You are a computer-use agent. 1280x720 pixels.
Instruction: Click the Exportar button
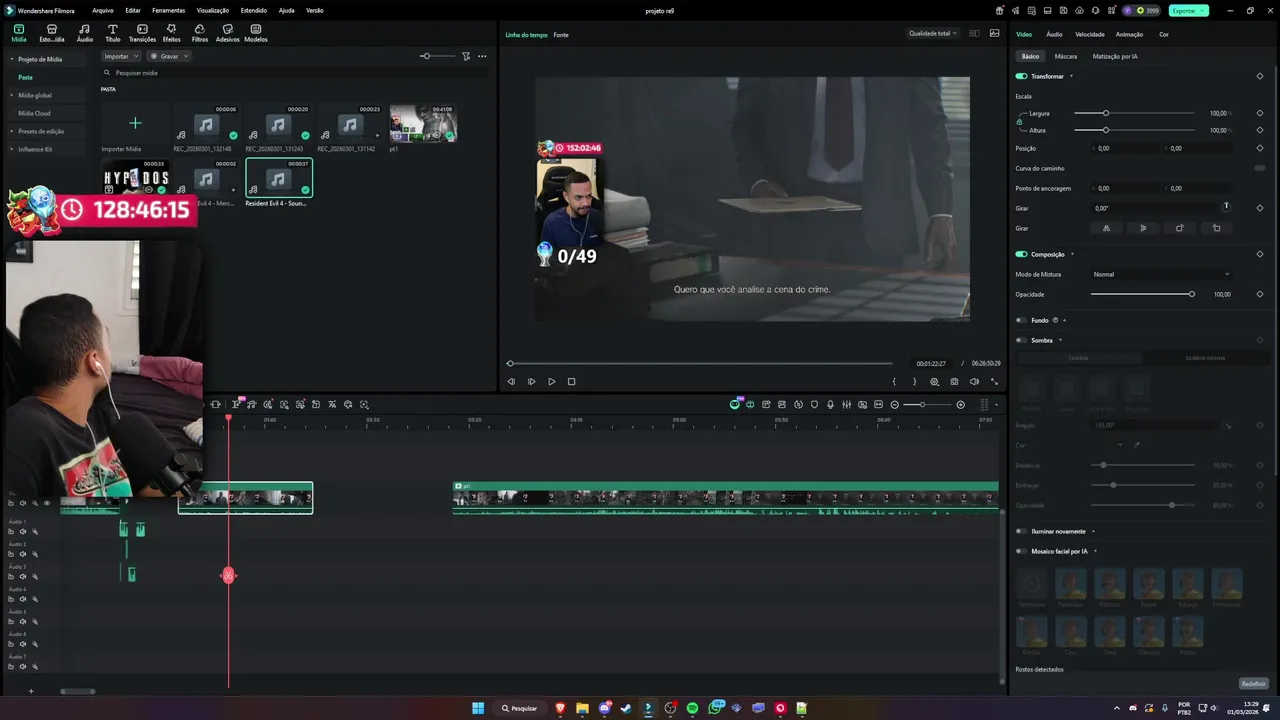1188,10
